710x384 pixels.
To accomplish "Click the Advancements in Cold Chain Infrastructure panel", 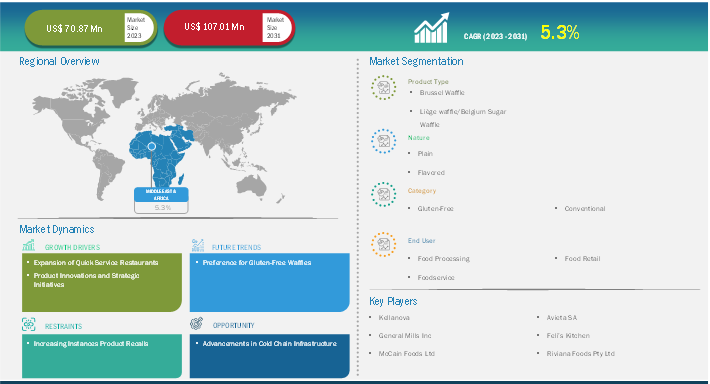I will [269, 356].
